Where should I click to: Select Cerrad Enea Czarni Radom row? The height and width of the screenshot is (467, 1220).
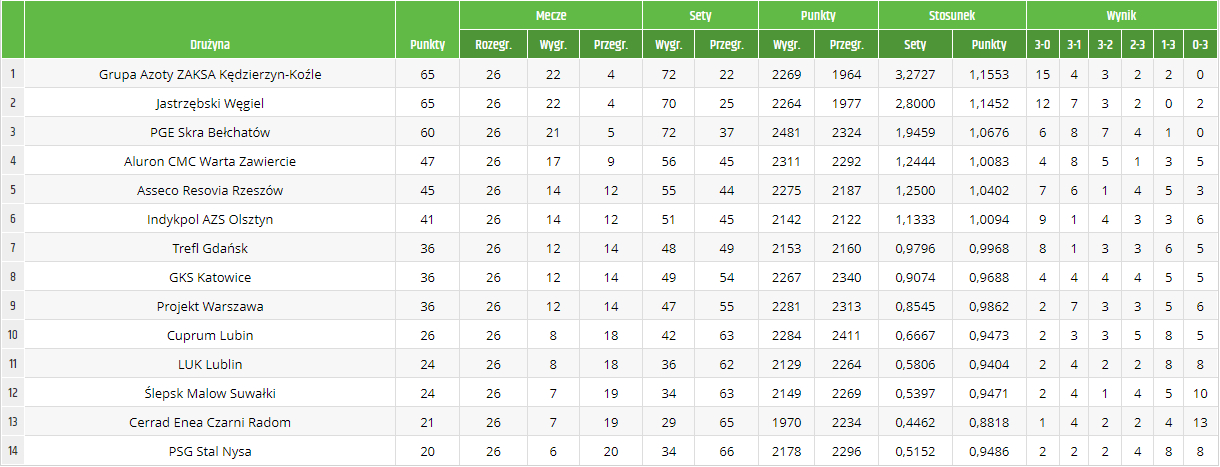[x=610, y=422]
